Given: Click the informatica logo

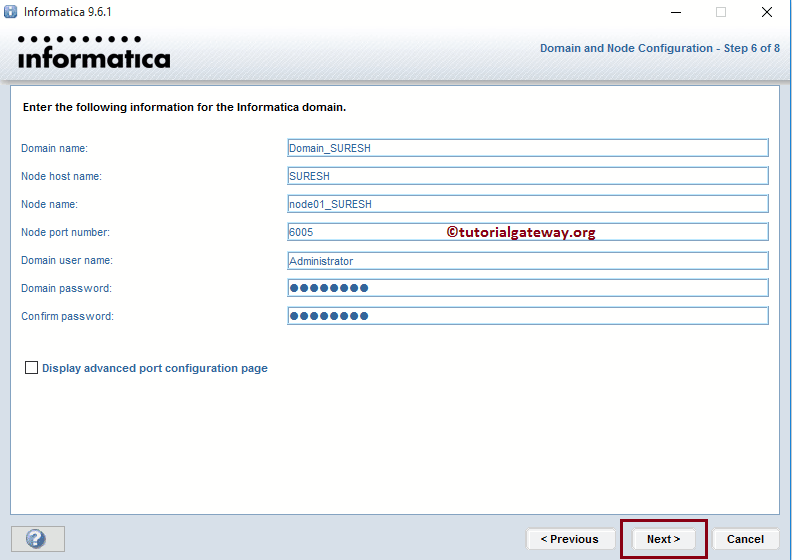Looking at the screenshot, I should [94, 52].
